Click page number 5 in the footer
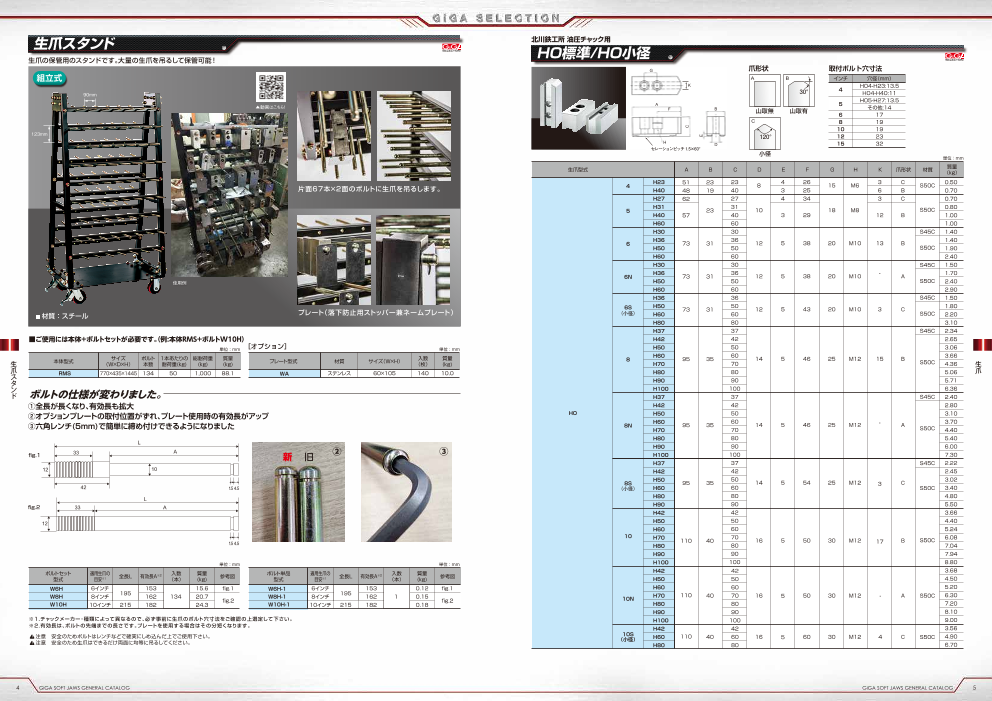The image size is (992, 701). coord(974,688)
